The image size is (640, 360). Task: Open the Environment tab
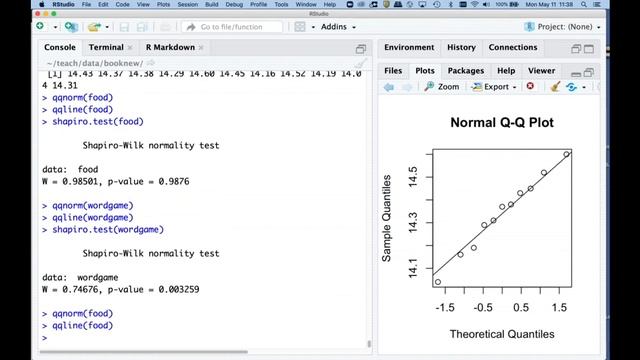409,47
